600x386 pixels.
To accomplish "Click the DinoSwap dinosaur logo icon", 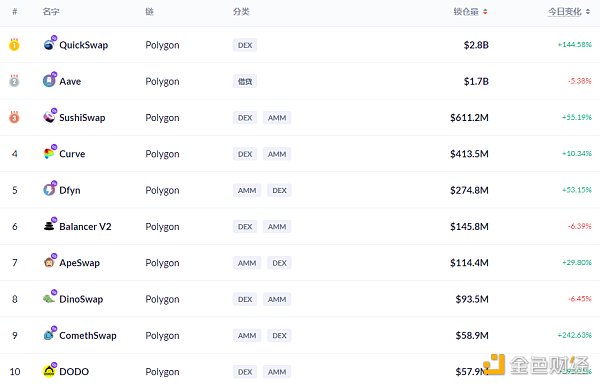I will [x=49, y=299].
